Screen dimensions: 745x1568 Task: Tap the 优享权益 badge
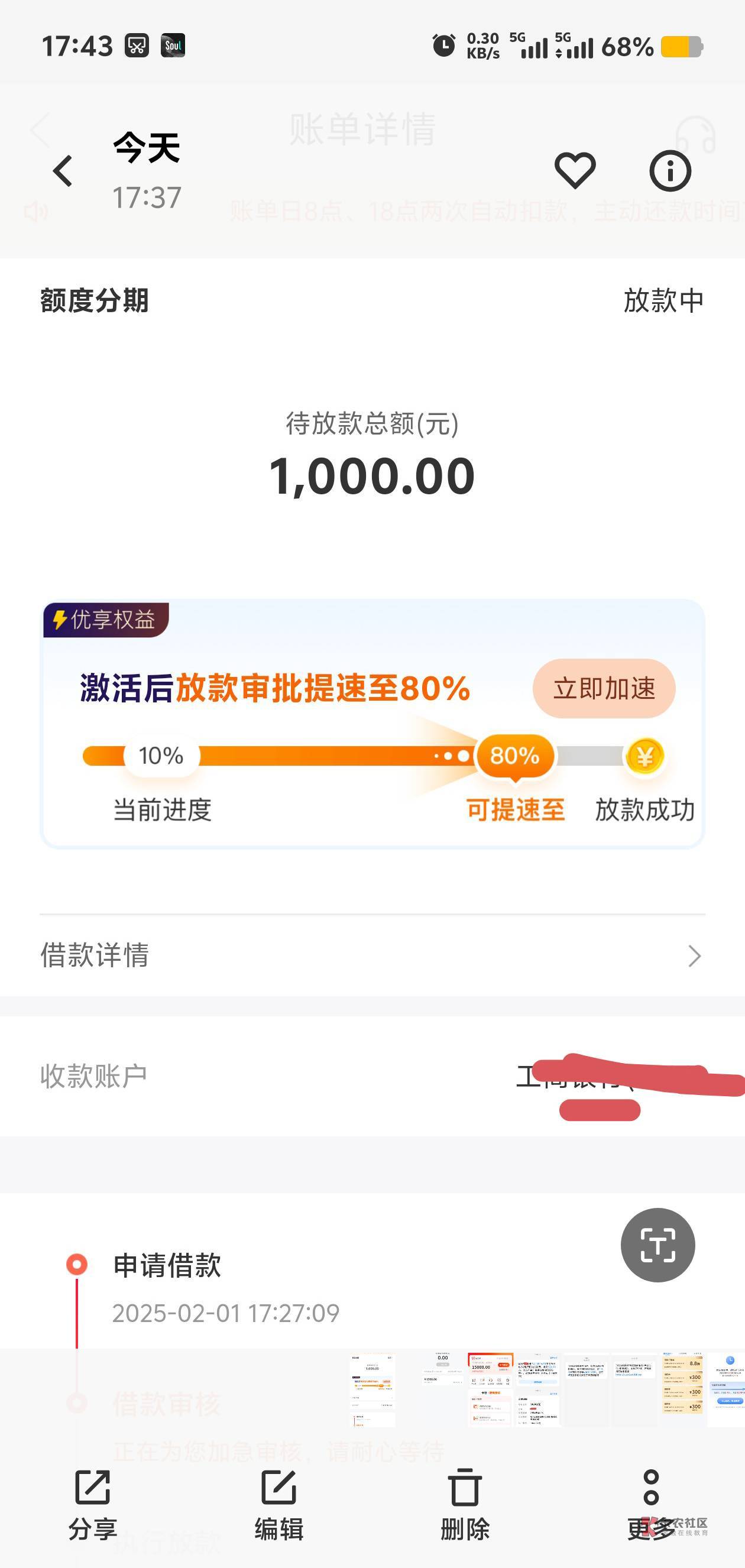(105, 620)
